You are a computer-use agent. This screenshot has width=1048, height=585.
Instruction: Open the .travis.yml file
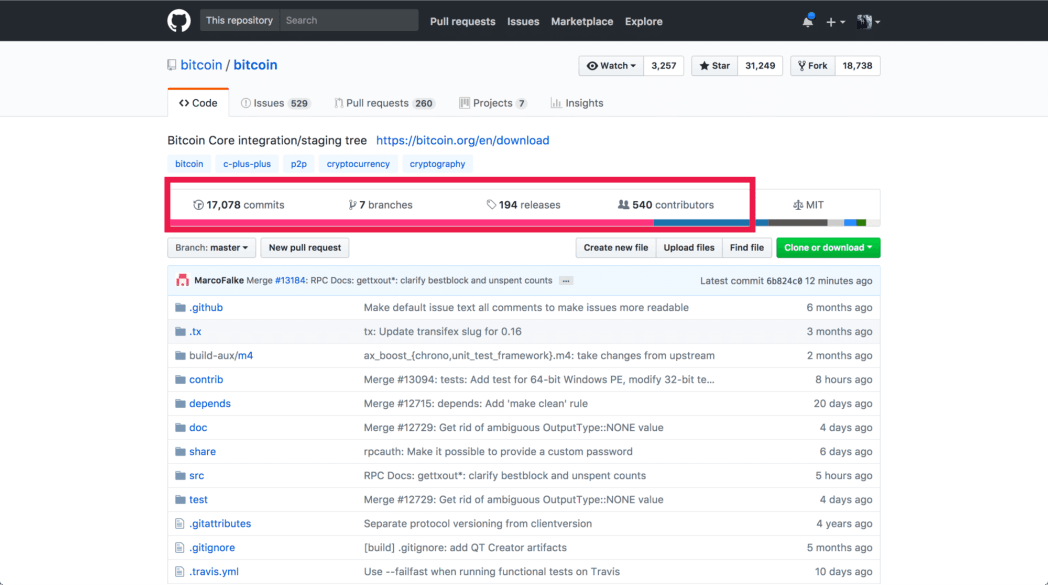[214, 572]
